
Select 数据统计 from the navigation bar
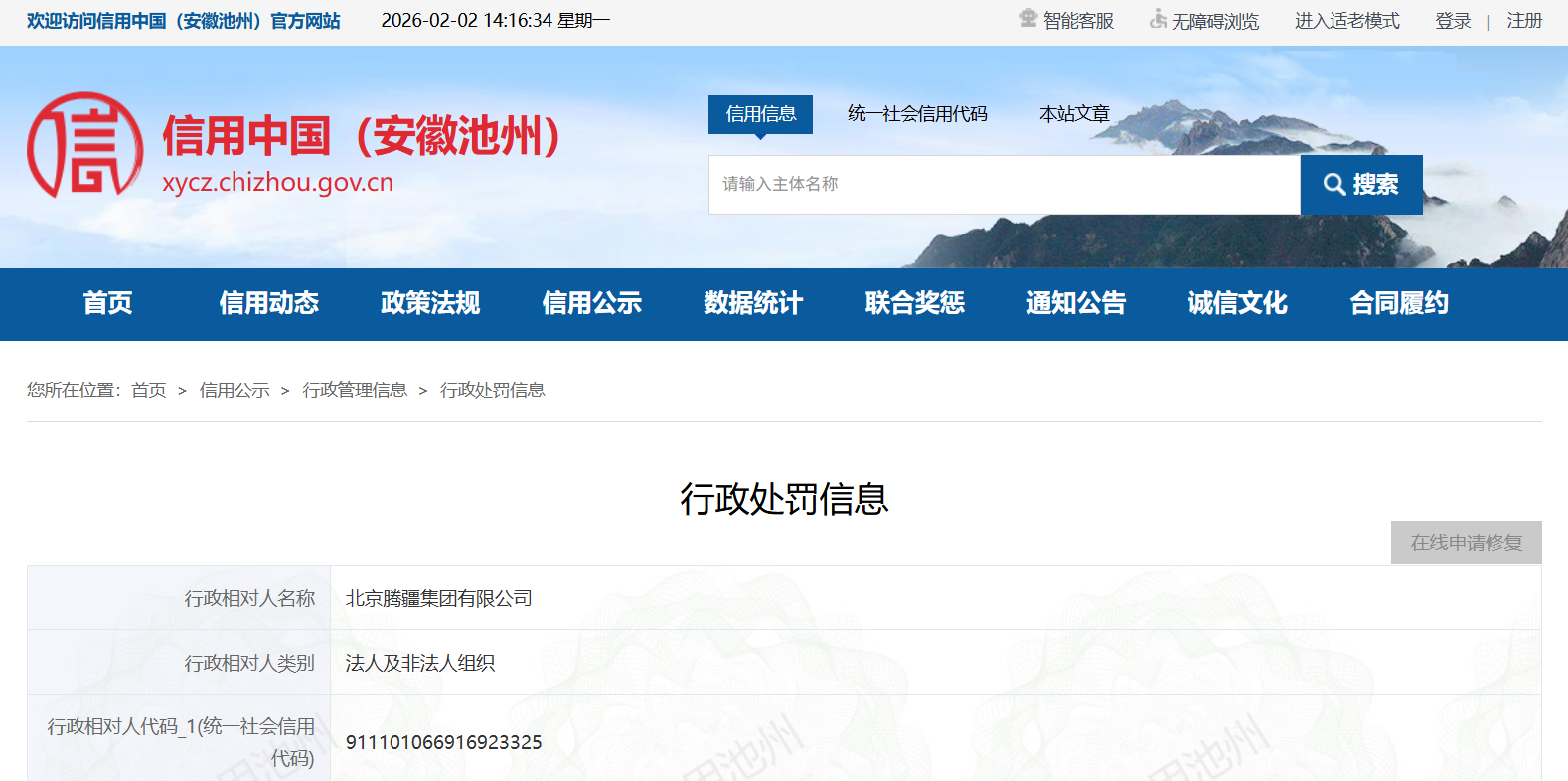753,303
